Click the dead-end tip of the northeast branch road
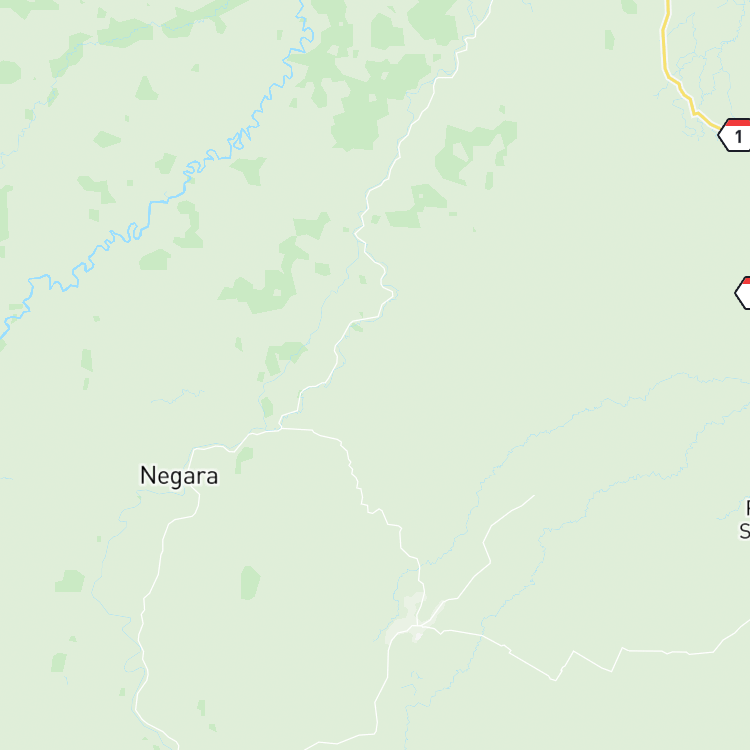Image resolution: width=750 pixels, height=750 pixels. 534,496
